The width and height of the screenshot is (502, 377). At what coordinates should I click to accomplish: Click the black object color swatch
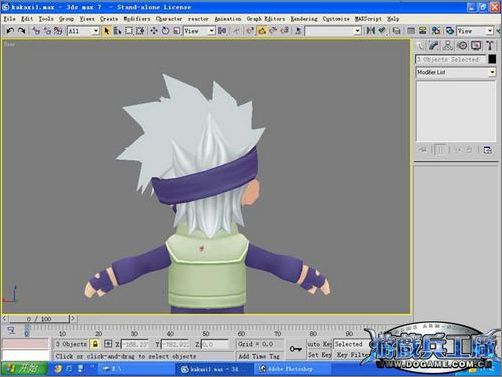tap(492, 59)
